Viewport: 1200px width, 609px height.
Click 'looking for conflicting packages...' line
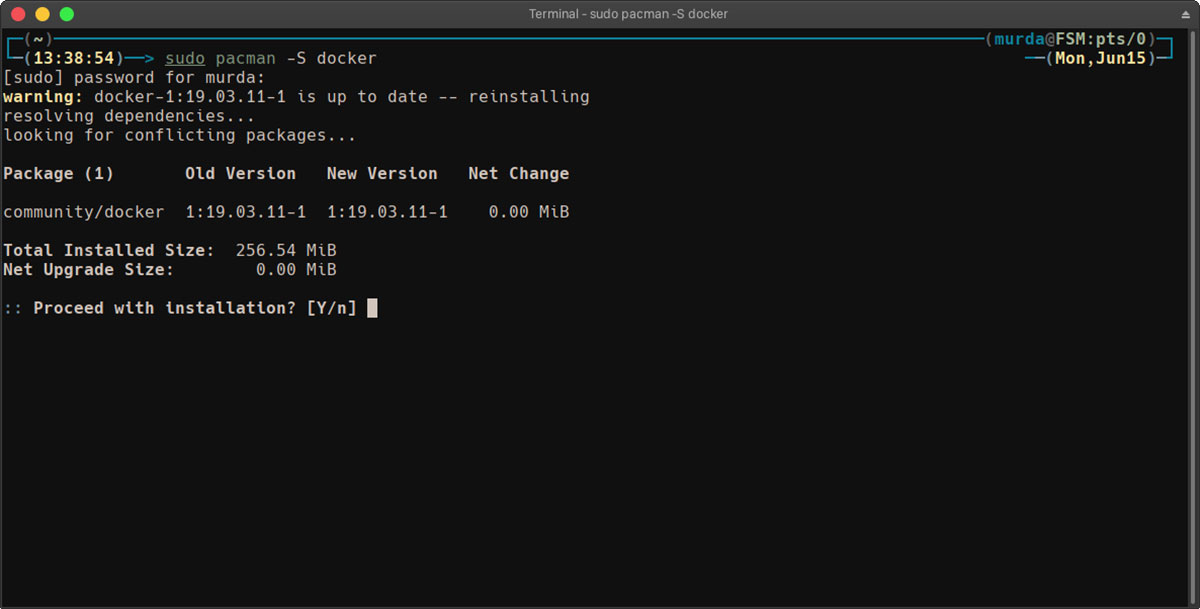180,135
